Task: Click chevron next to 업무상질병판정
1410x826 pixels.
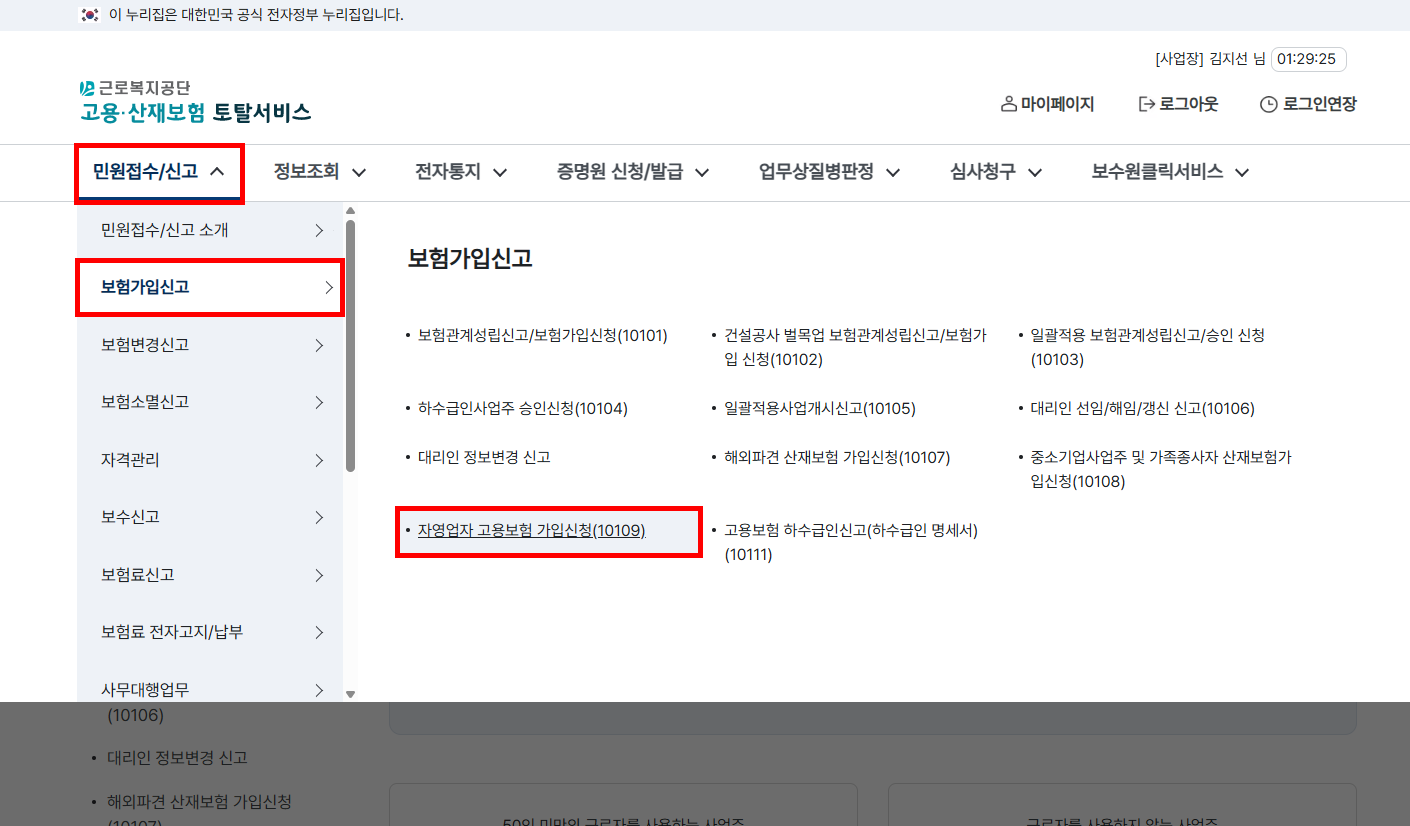Action: [893, 173]
